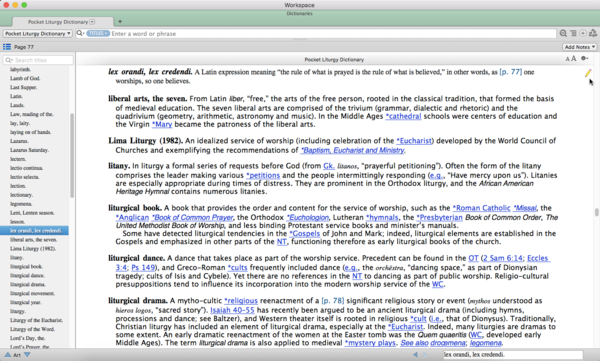The height and width of the screenshot is (361, 600).
Task: Select 'Liturgy of the Word.' entry
Action: [x=32, y=329]
